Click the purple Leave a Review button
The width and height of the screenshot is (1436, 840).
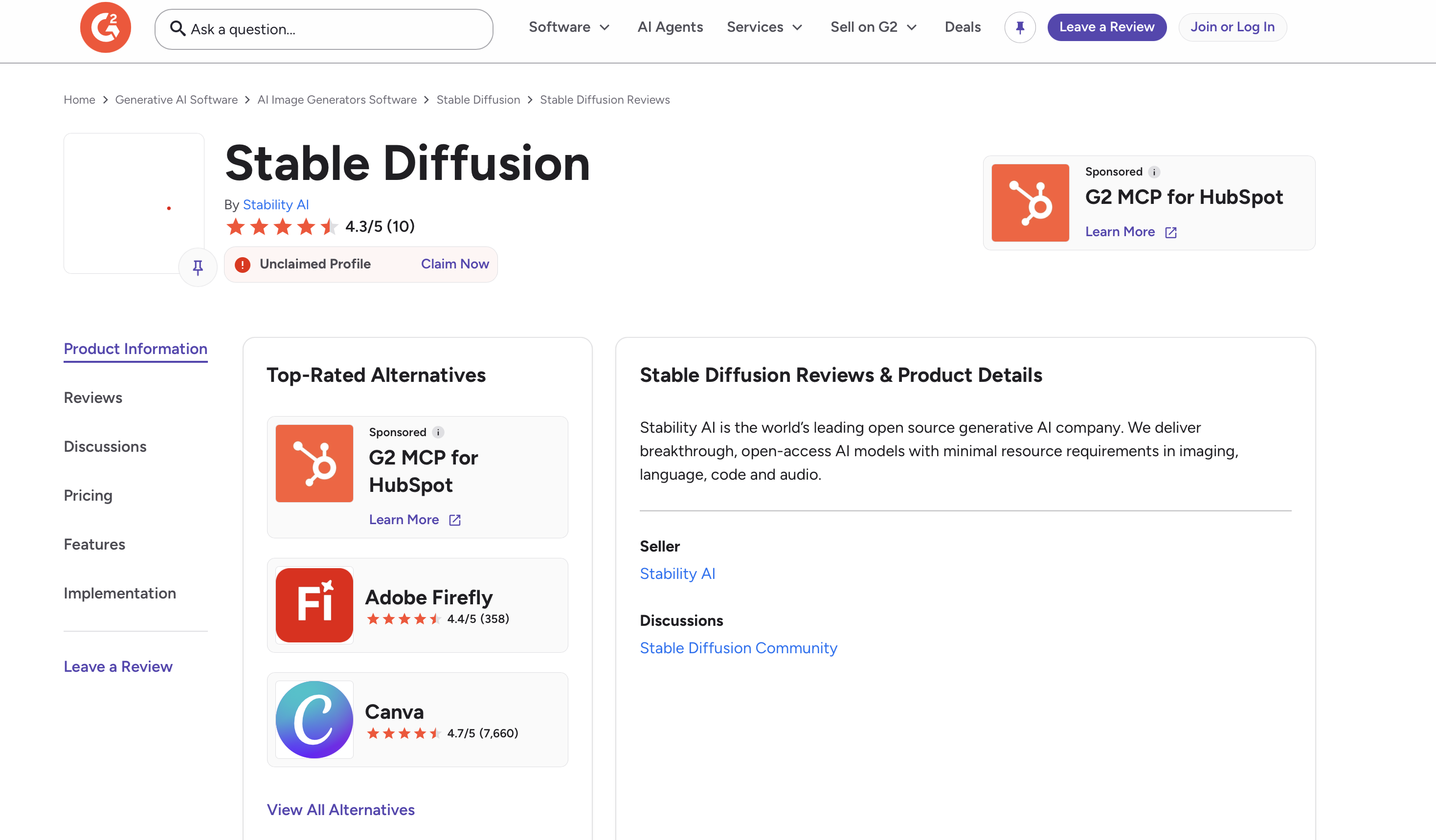tap(1107, 27)
